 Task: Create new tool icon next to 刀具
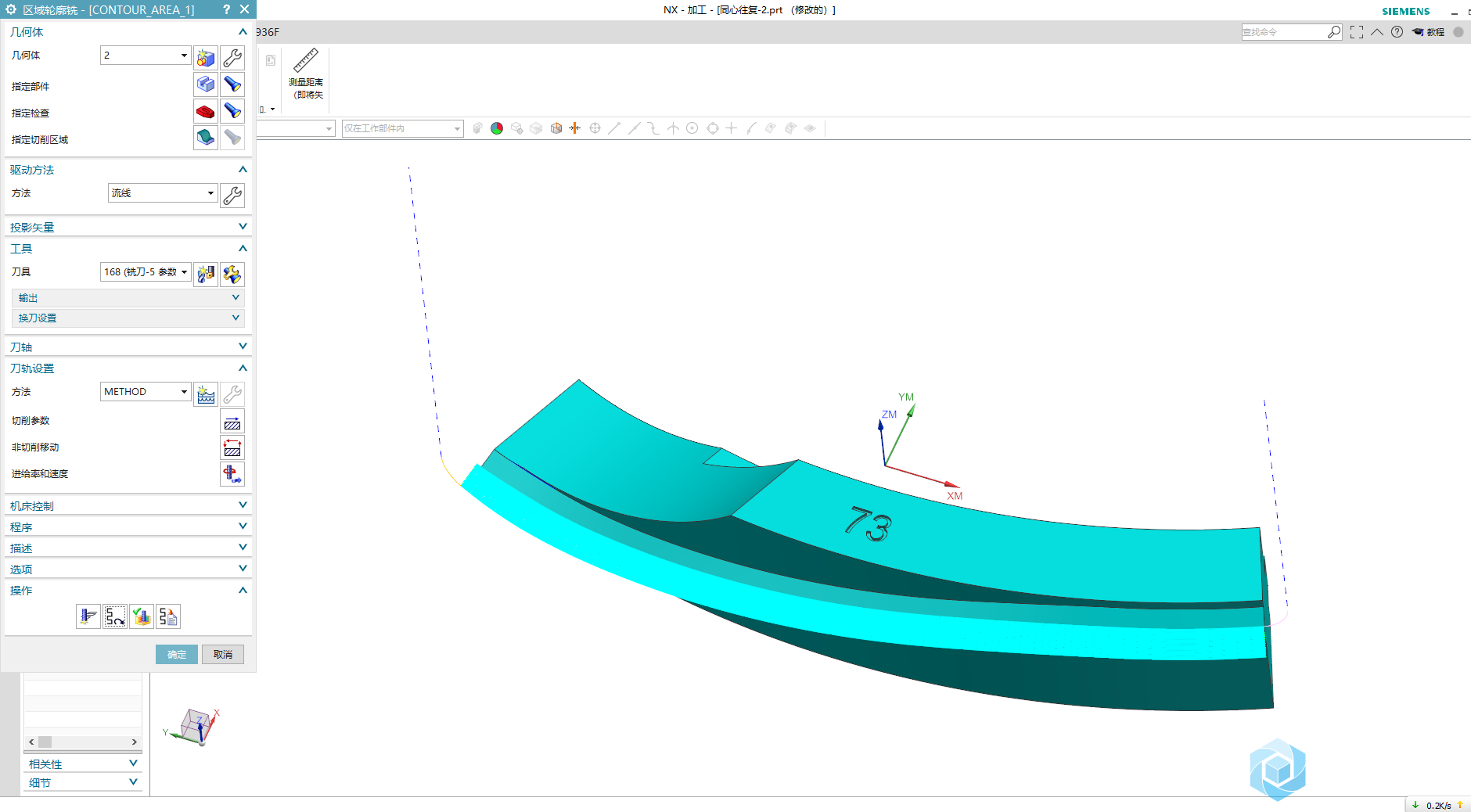(206, 274)
